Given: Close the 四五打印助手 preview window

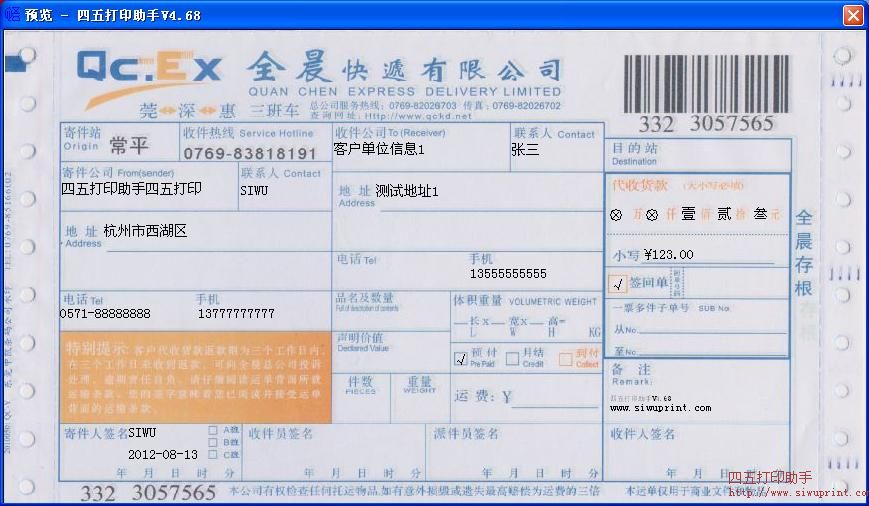Looking at the screenshot, I should [853, 15].
